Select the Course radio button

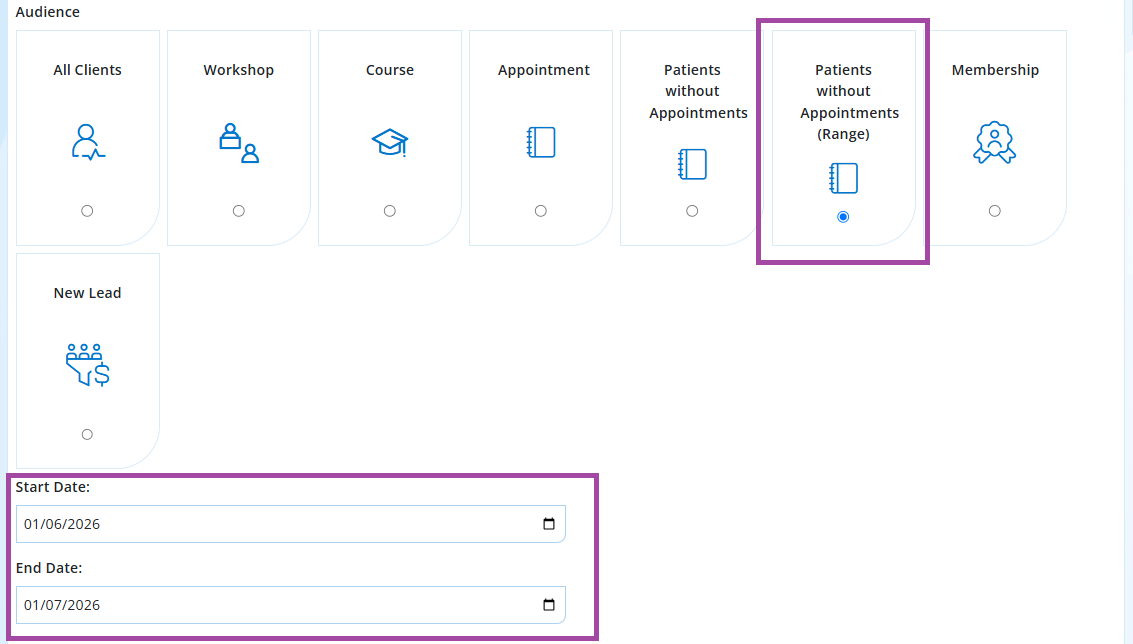[389, 211]
